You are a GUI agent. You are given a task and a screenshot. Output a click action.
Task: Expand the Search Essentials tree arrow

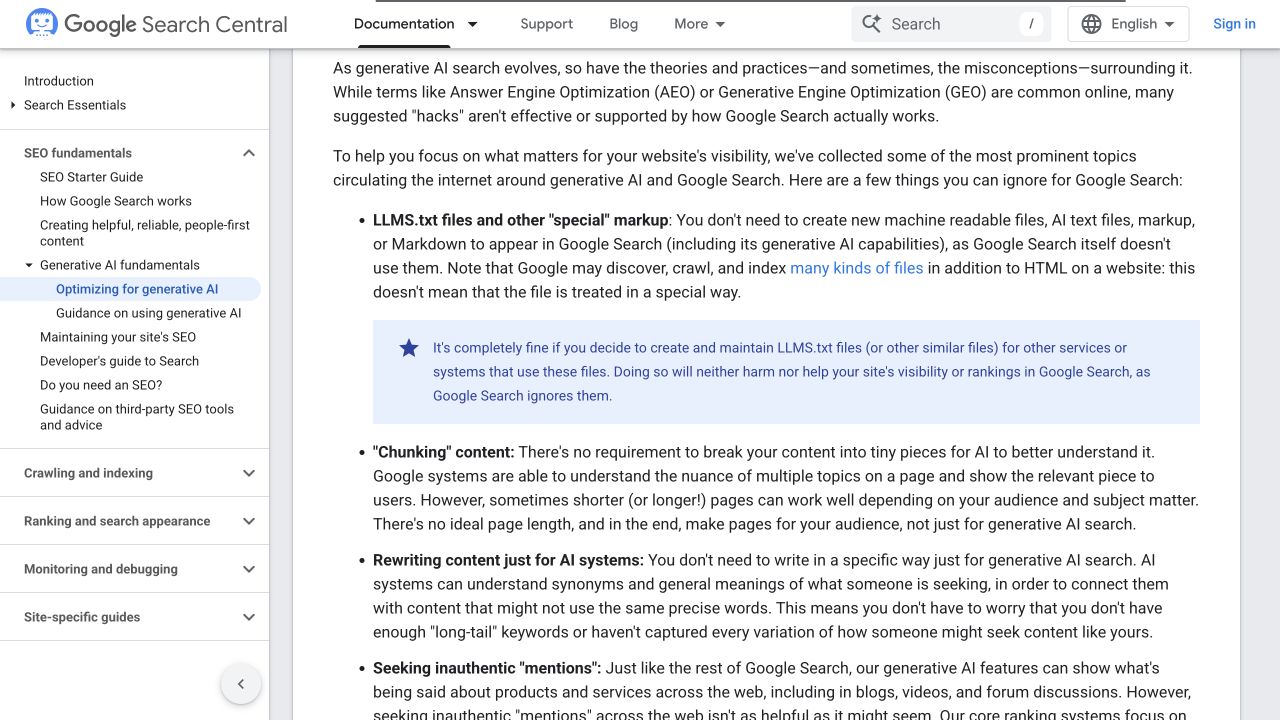(x=13, y=105)
